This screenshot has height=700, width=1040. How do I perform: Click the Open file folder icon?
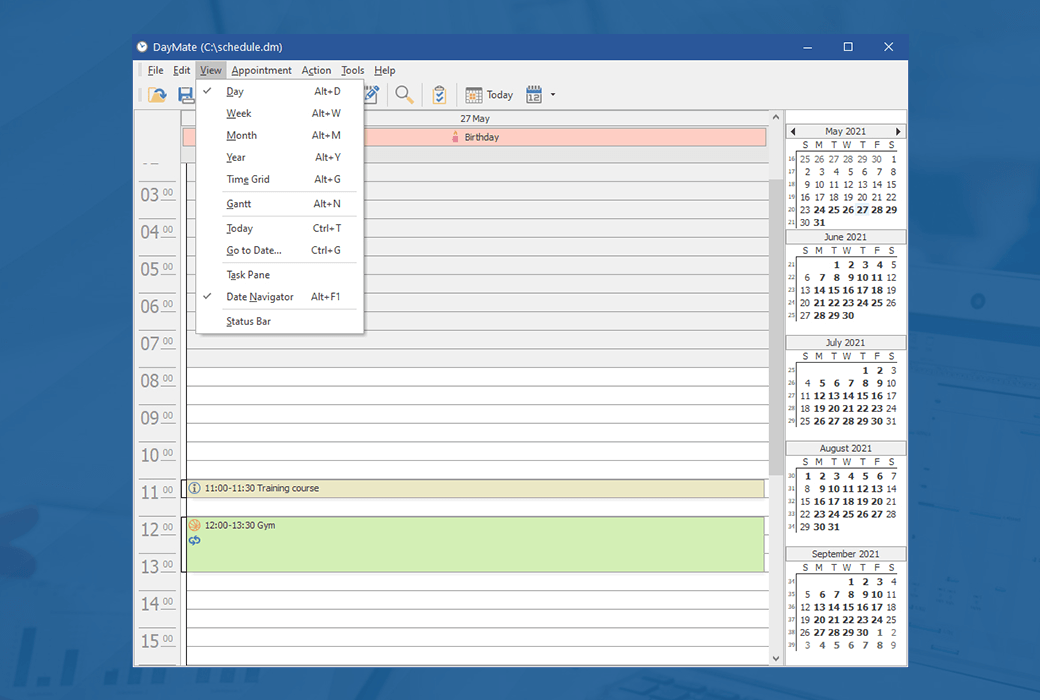pos(157,95)
